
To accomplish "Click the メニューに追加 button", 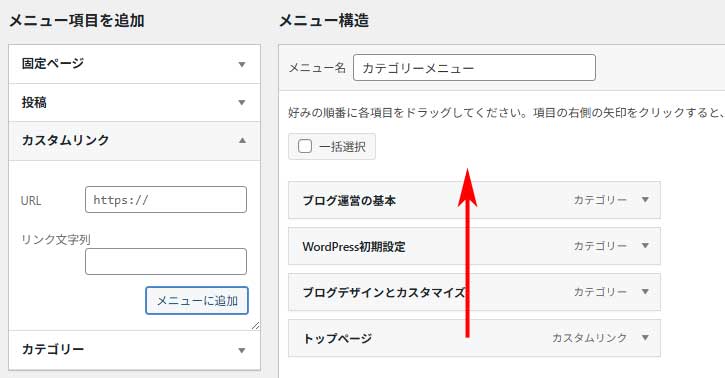I will tap(197, 301).
